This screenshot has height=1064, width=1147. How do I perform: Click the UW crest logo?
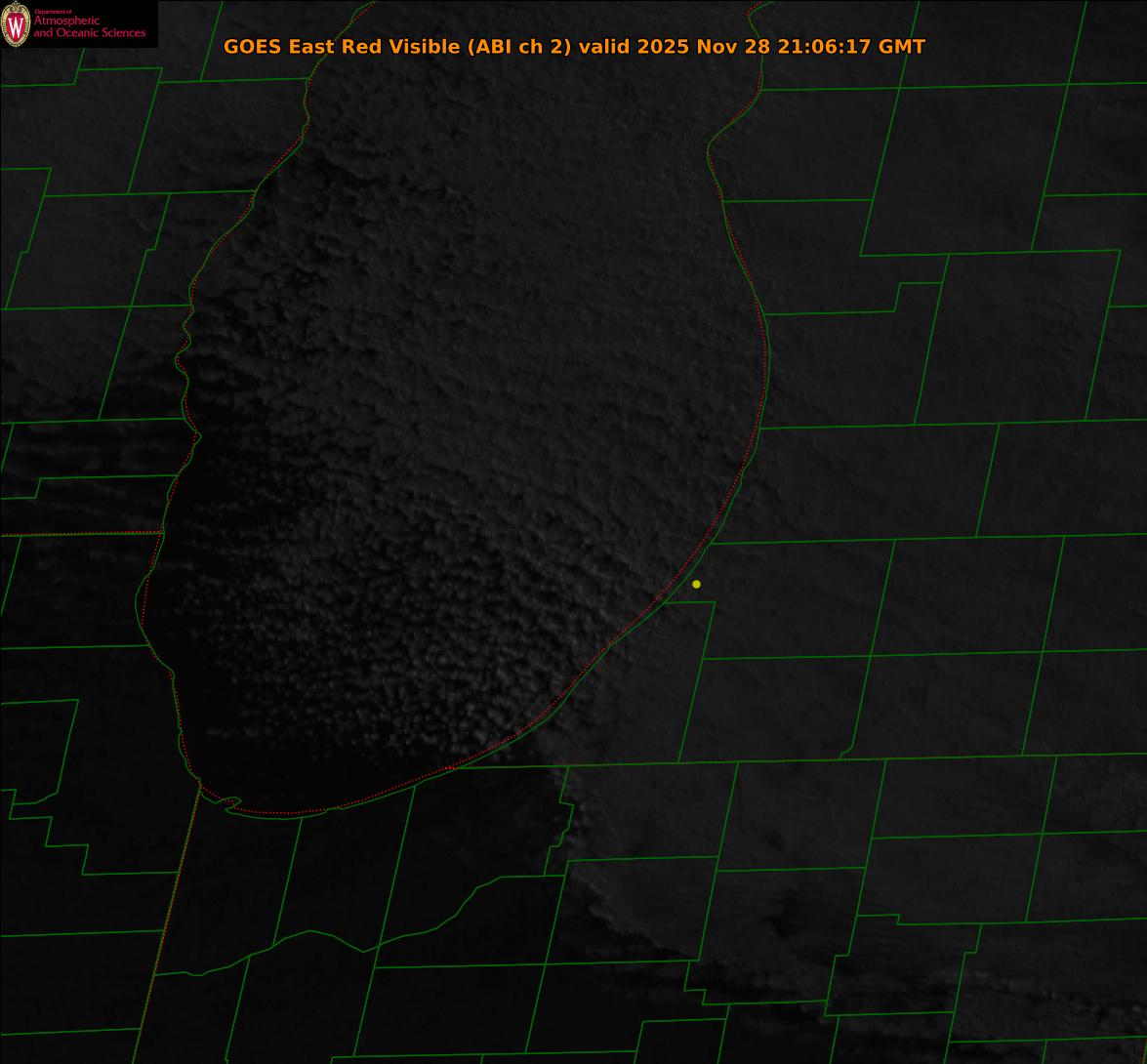click(x=16, y=24)
